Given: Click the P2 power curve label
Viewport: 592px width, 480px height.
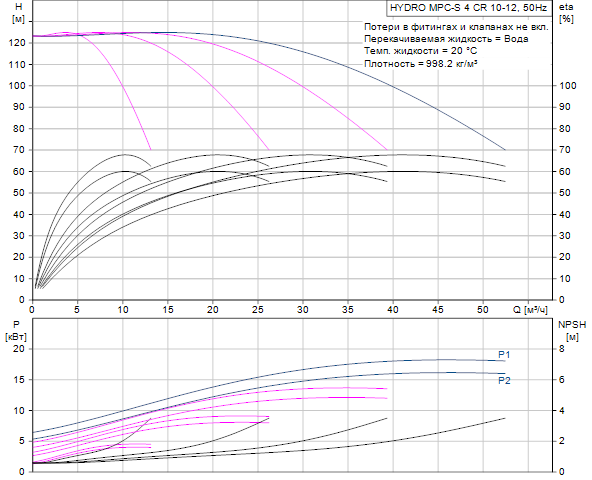Looking at the screenshot, I should [504, 380].
